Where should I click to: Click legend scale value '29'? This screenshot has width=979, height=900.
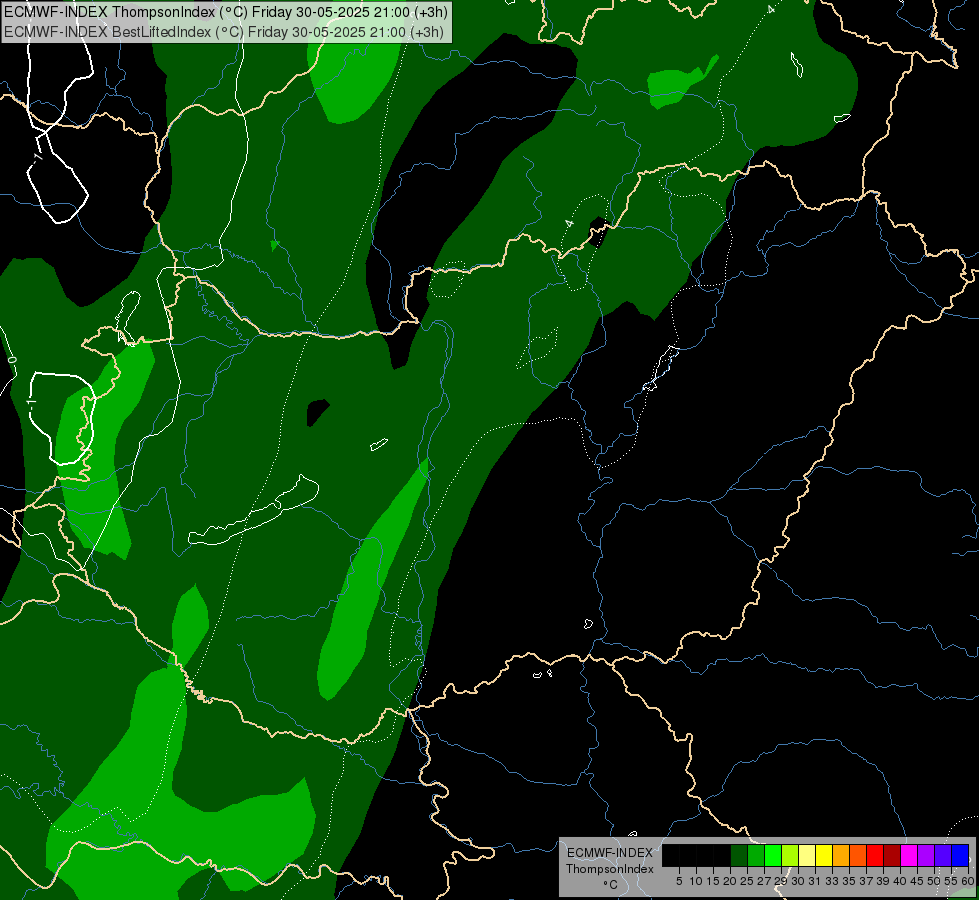[781, 881]
